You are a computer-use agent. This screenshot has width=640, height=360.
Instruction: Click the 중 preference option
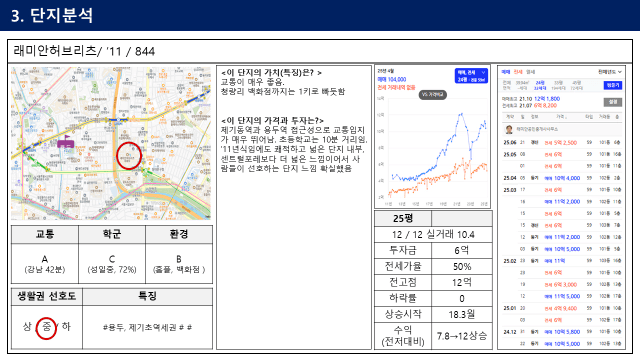click(x=47, y=327)
